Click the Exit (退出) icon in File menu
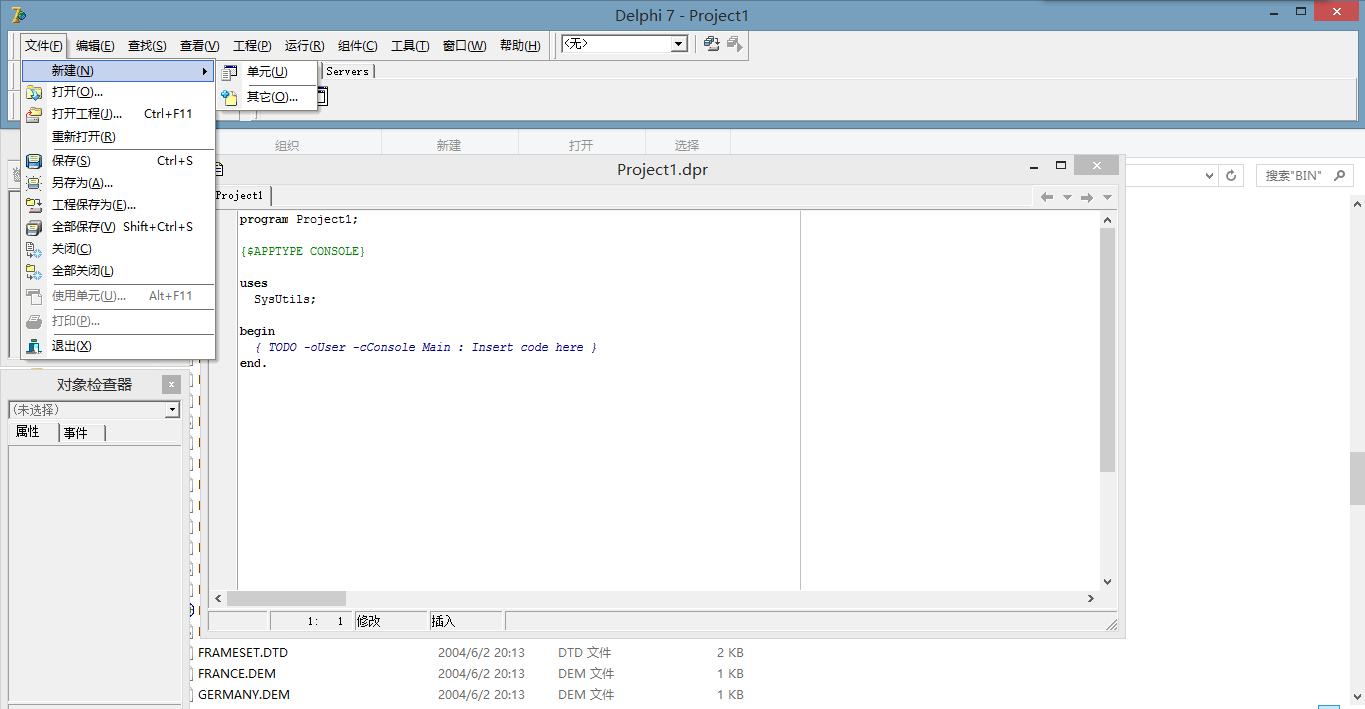 (x=34, y=346)
